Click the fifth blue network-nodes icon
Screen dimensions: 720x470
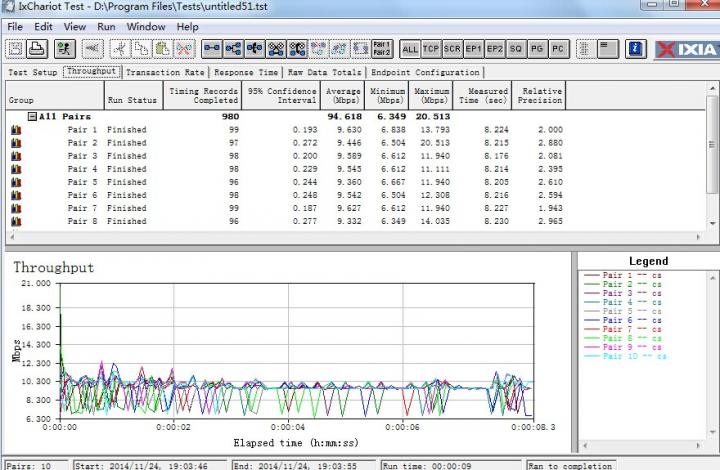point(297,49)
